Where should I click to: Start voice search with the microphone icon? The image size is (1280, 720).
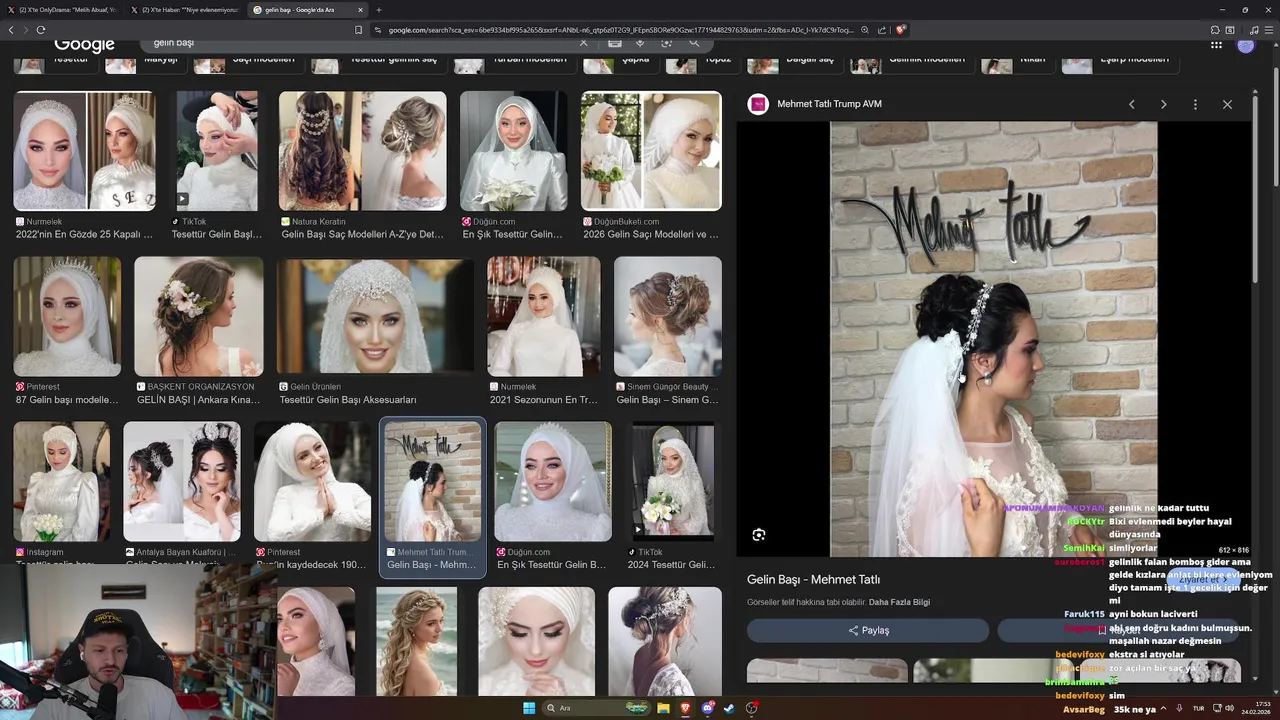(640, 43)
